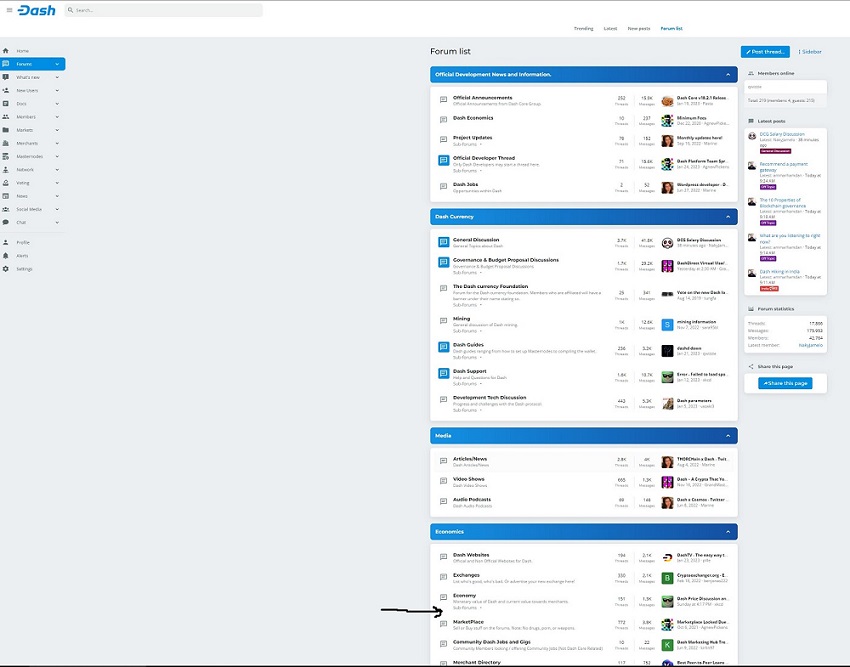The image size is (850, 667).
Task: Switch to the Trending tab
Action: coord(583,28)
